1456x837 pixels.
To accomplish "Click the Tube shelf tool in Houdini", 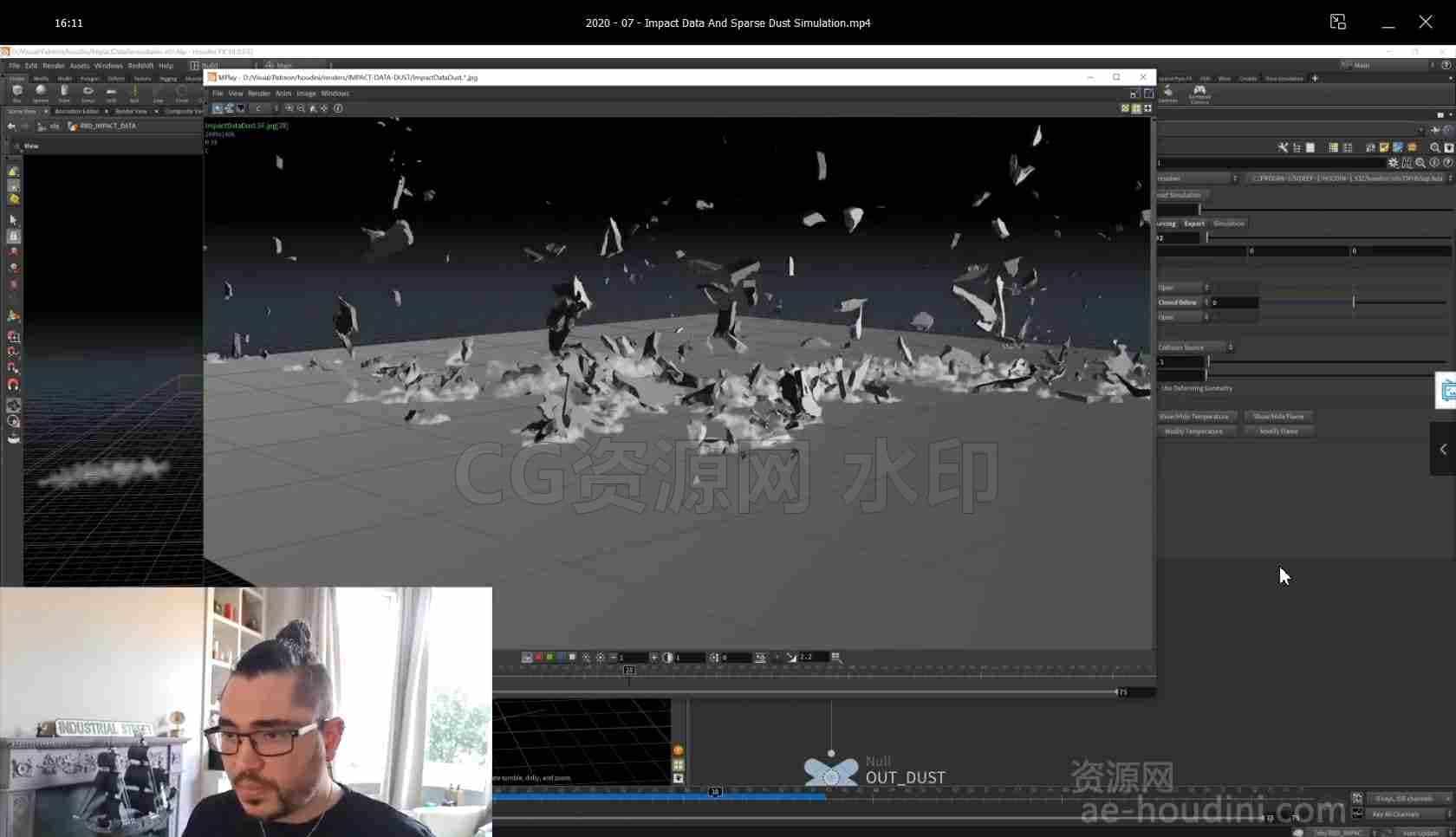I will pyautogui.click(x=64, y=92).
